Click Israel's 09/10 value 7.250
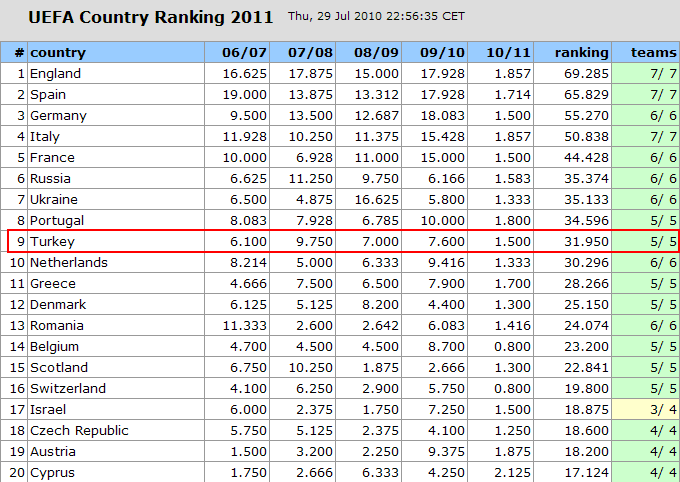The image size is (680, 482). [x=446, y=410]
